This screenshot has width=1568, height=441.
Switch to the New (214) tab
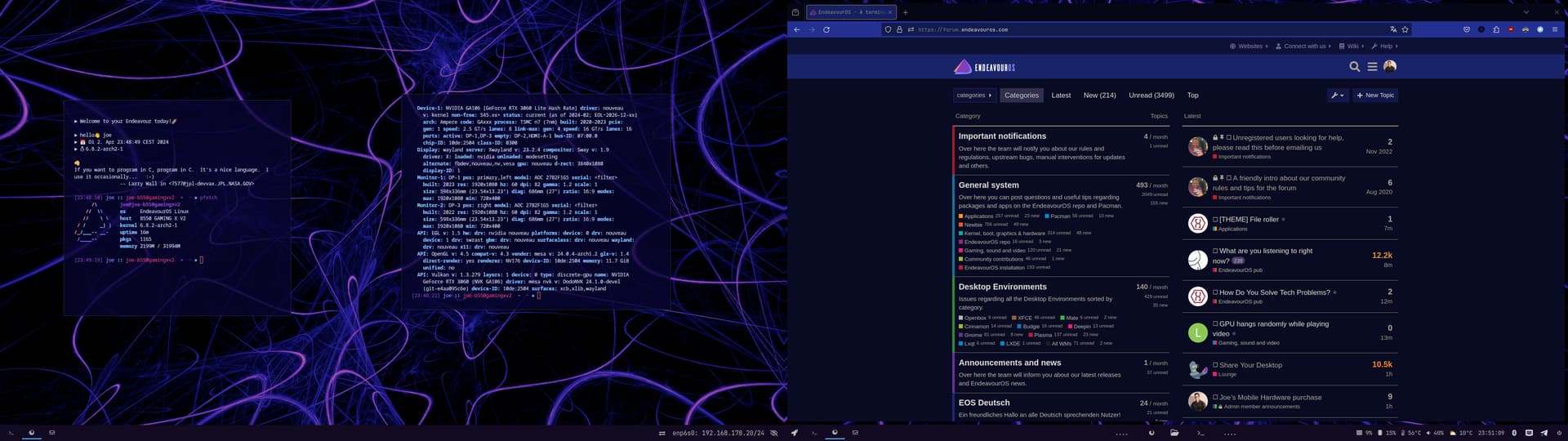coord(1099,96)
